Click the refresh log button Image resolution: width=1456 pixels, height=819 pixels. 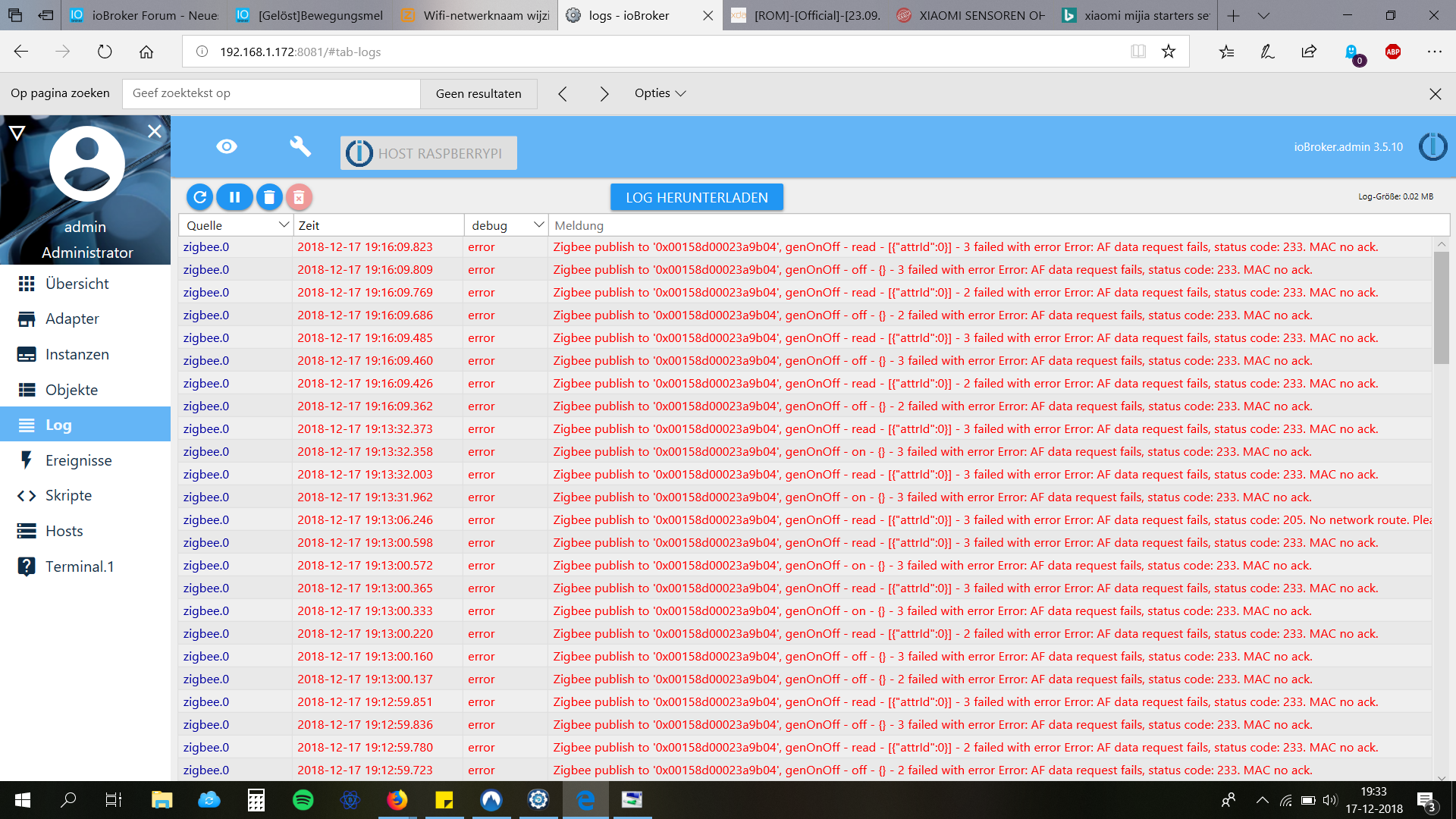pyautogui.click(x=200, y=197)
